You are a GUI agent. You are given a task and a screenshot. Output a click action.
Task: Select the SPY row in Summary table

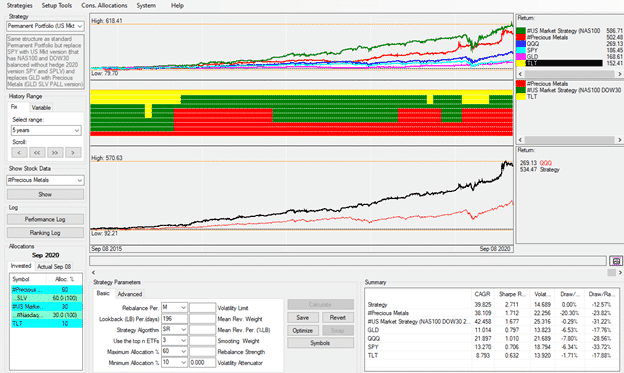(491, 347)
